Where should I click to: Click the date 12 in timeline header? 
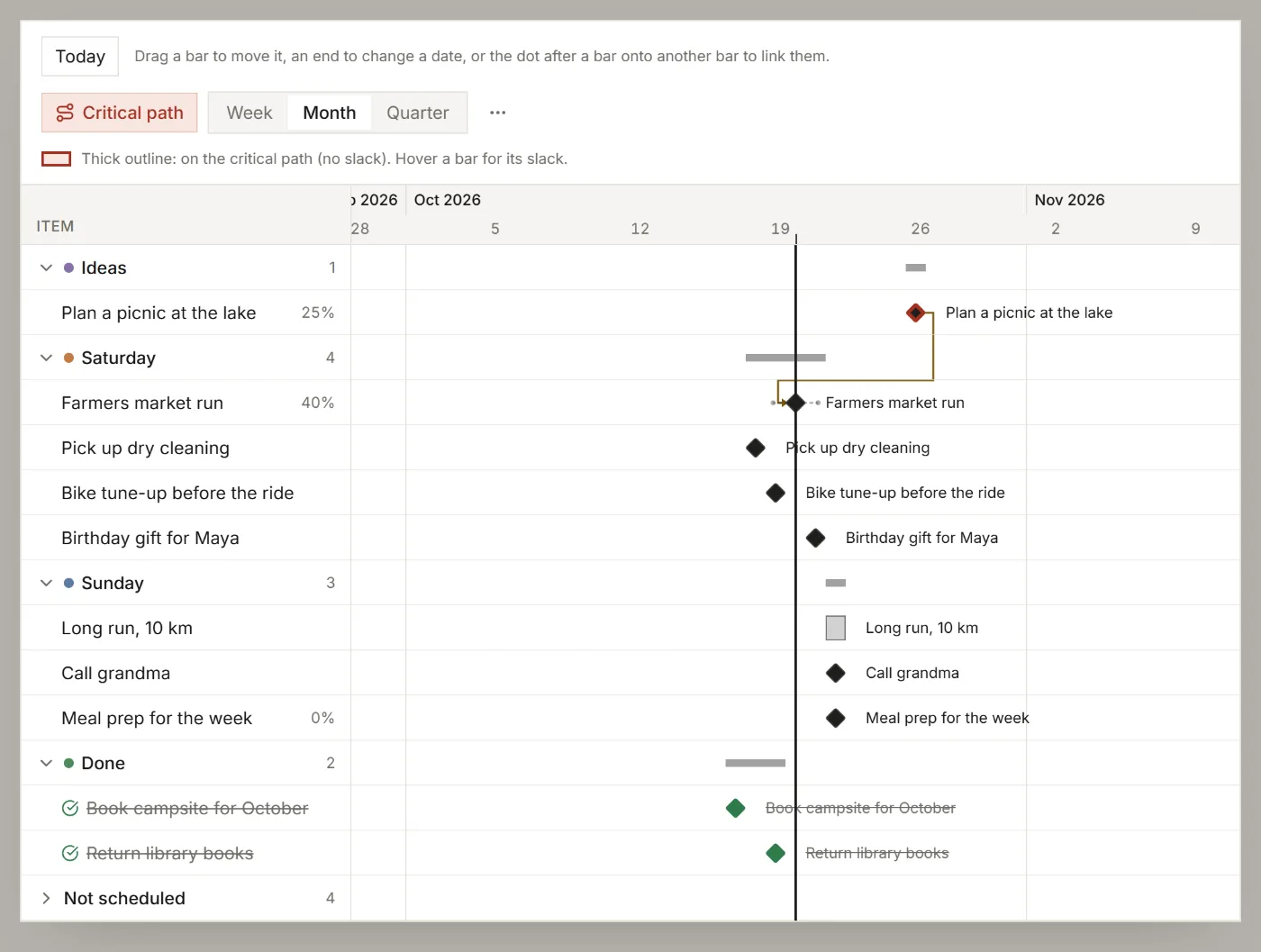pyautogui.click(x=640, y=229)
